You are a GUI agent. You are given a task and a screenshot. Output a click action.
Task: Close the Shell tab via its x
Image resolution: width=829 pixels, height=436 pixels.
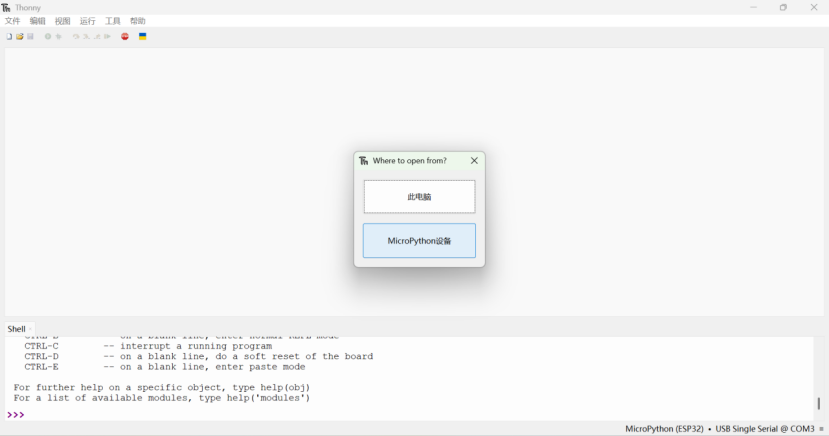pos(30,329)
